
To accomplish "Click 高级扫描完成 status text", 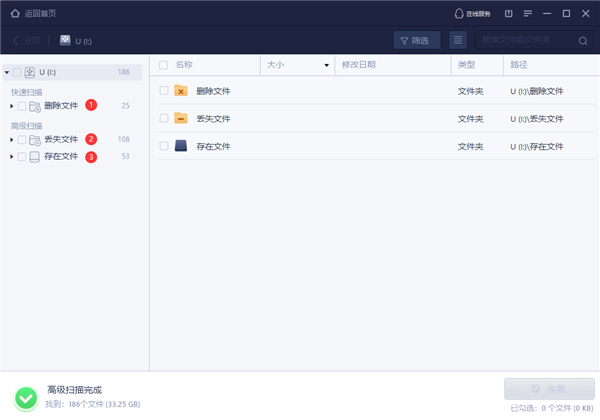I will (75, 390).
